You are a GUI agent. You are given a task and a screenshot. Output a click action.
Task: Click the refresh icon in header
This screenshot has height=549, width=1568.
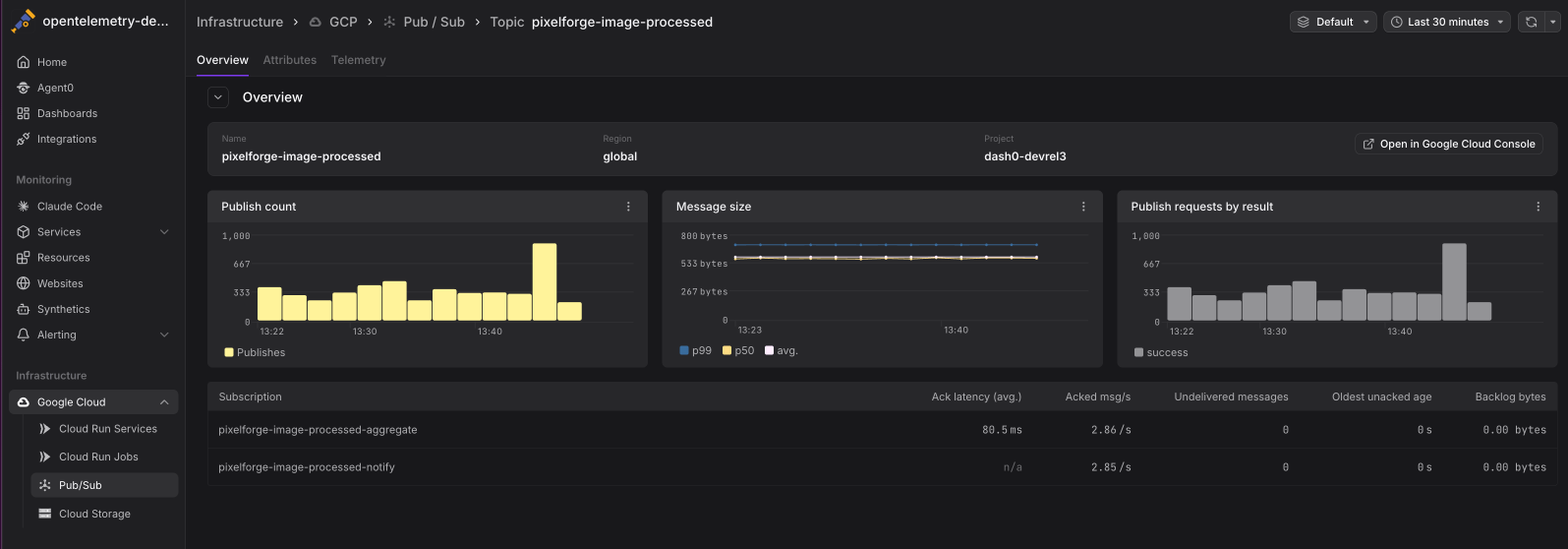point(1531,22)
